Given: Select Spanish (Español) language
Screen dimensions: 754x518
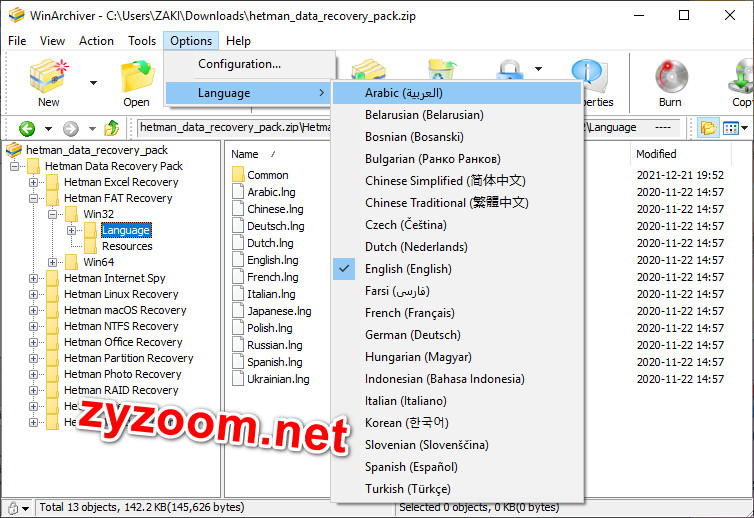Looking at the screenshot, I should pos(457,467).
